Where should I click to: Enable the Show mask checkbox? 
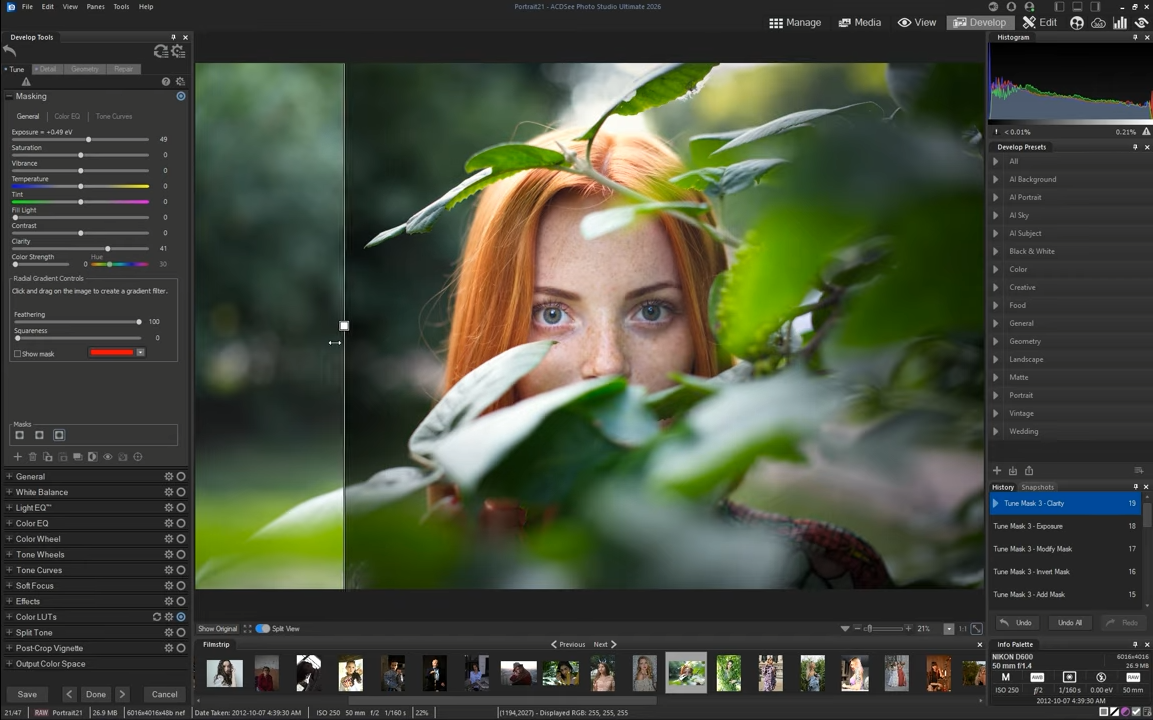18,354
